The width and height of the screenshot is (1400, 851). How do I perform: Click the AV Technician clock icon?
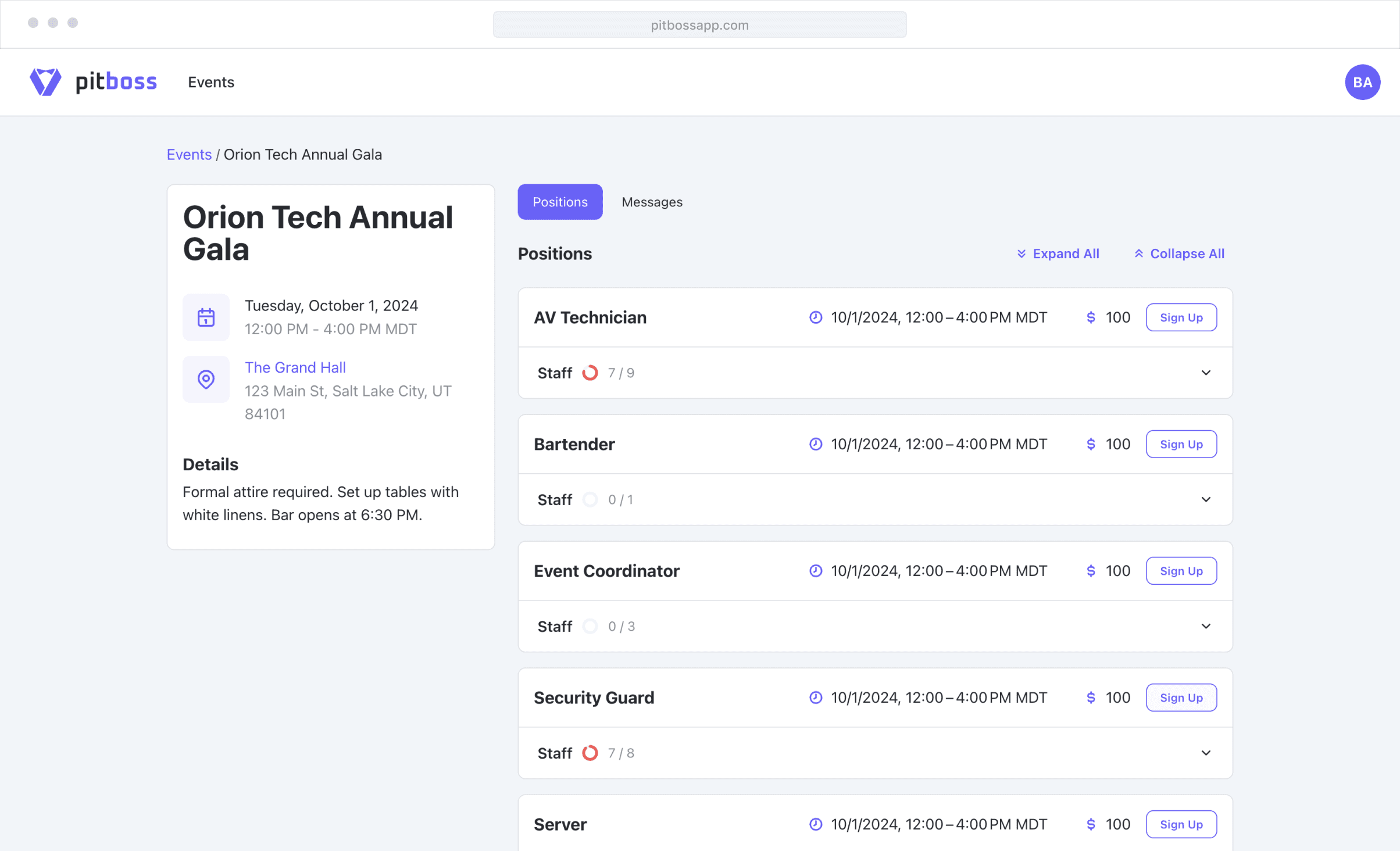coord(815,317)
